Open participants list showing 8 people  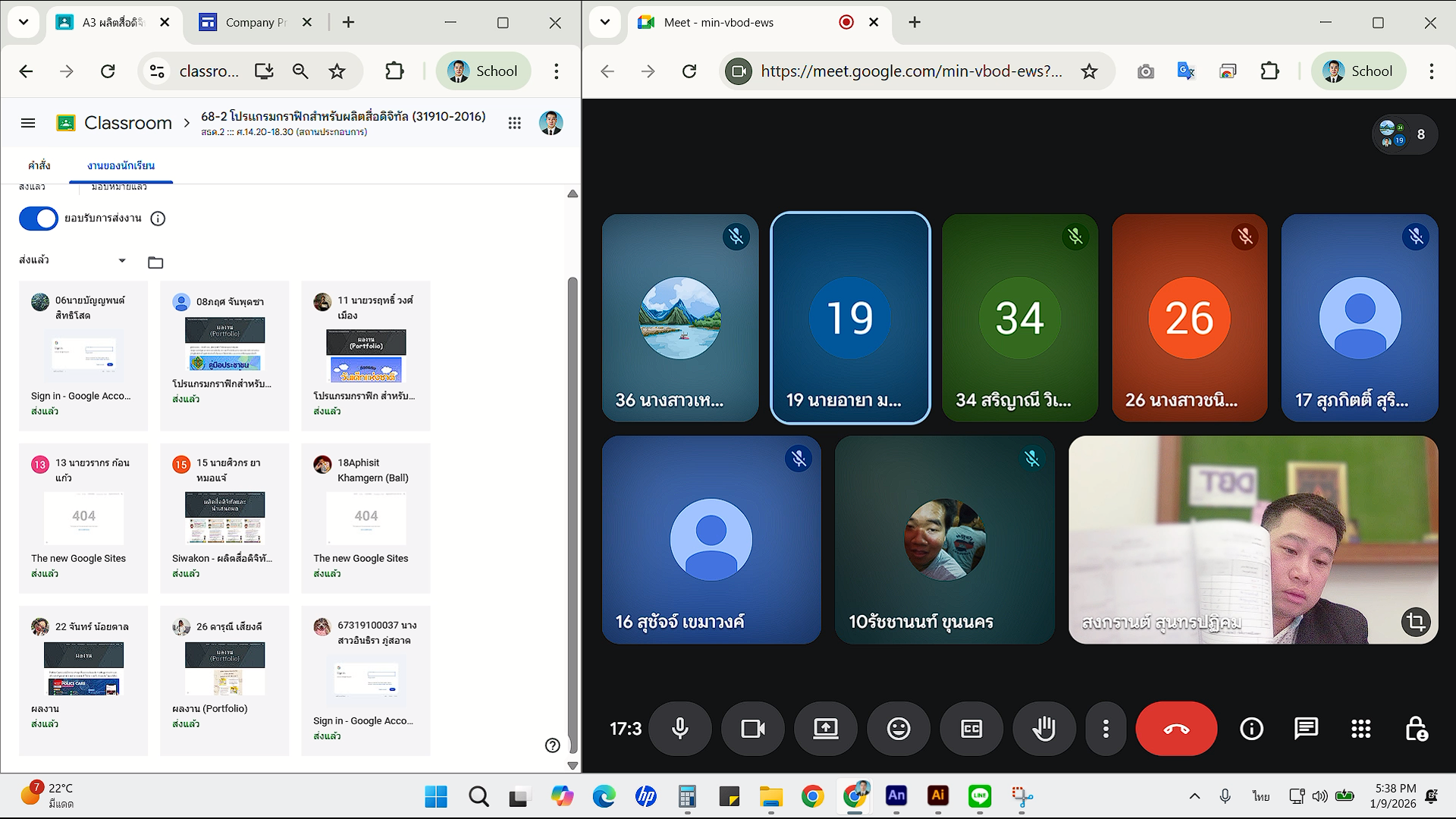click(1404, 134)
